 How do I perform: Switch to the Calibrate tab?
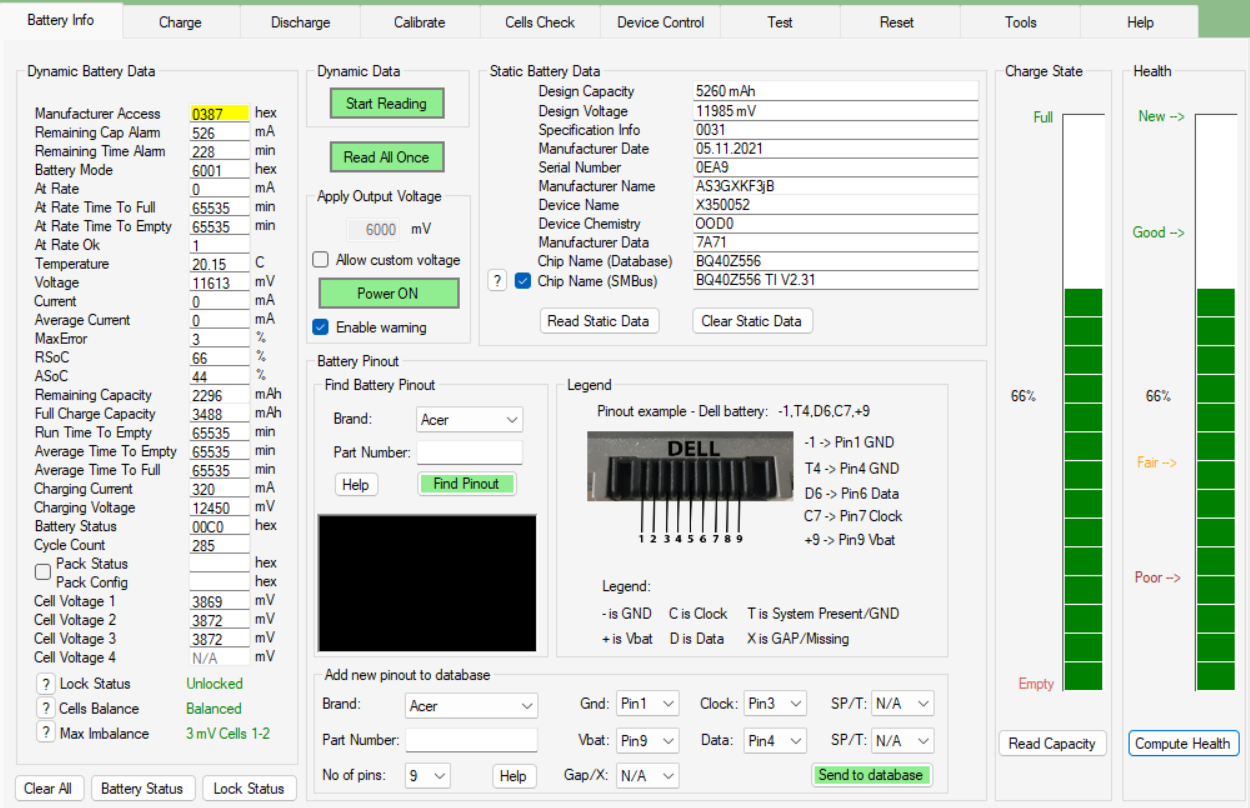[420, 22]
